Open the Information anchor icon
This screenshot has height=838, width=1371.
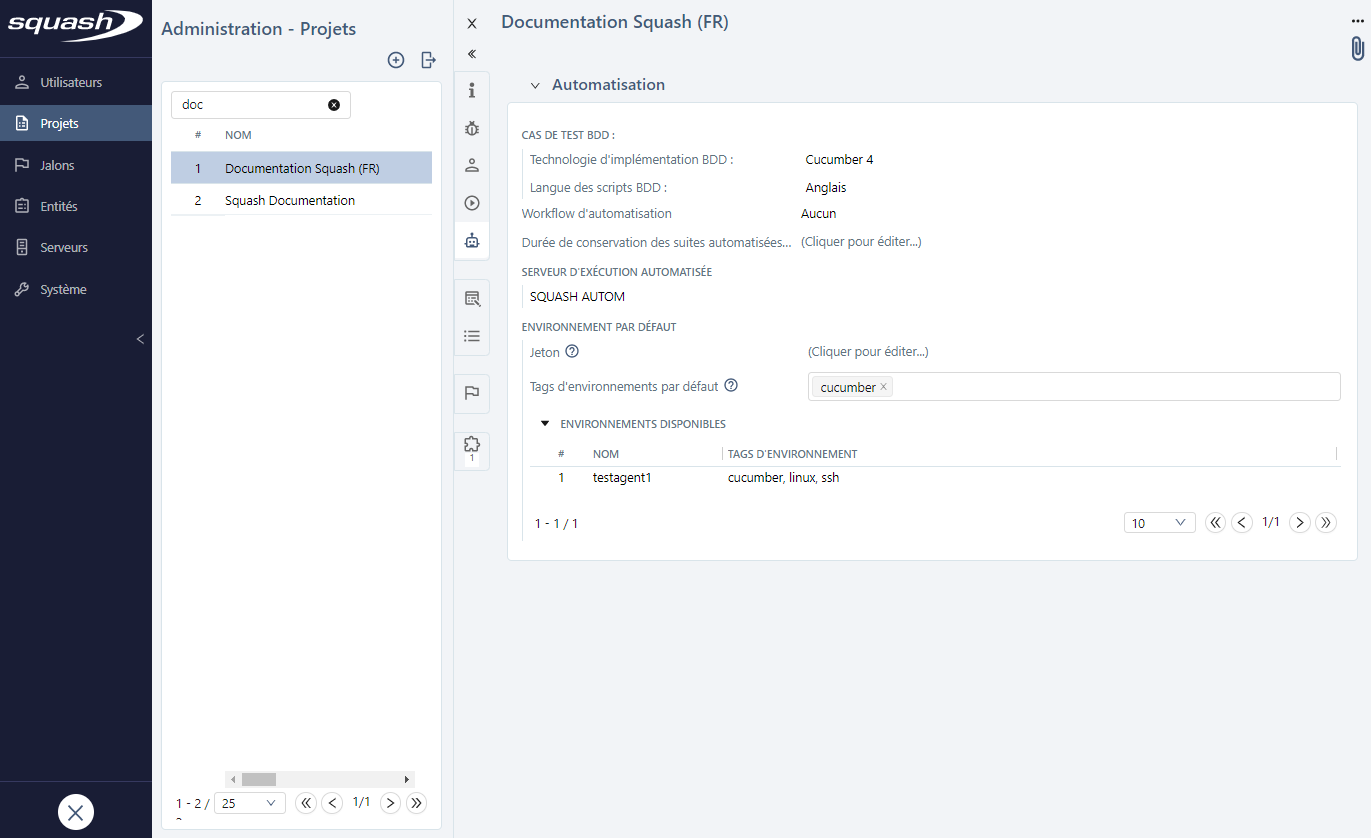tap(472, 91)
